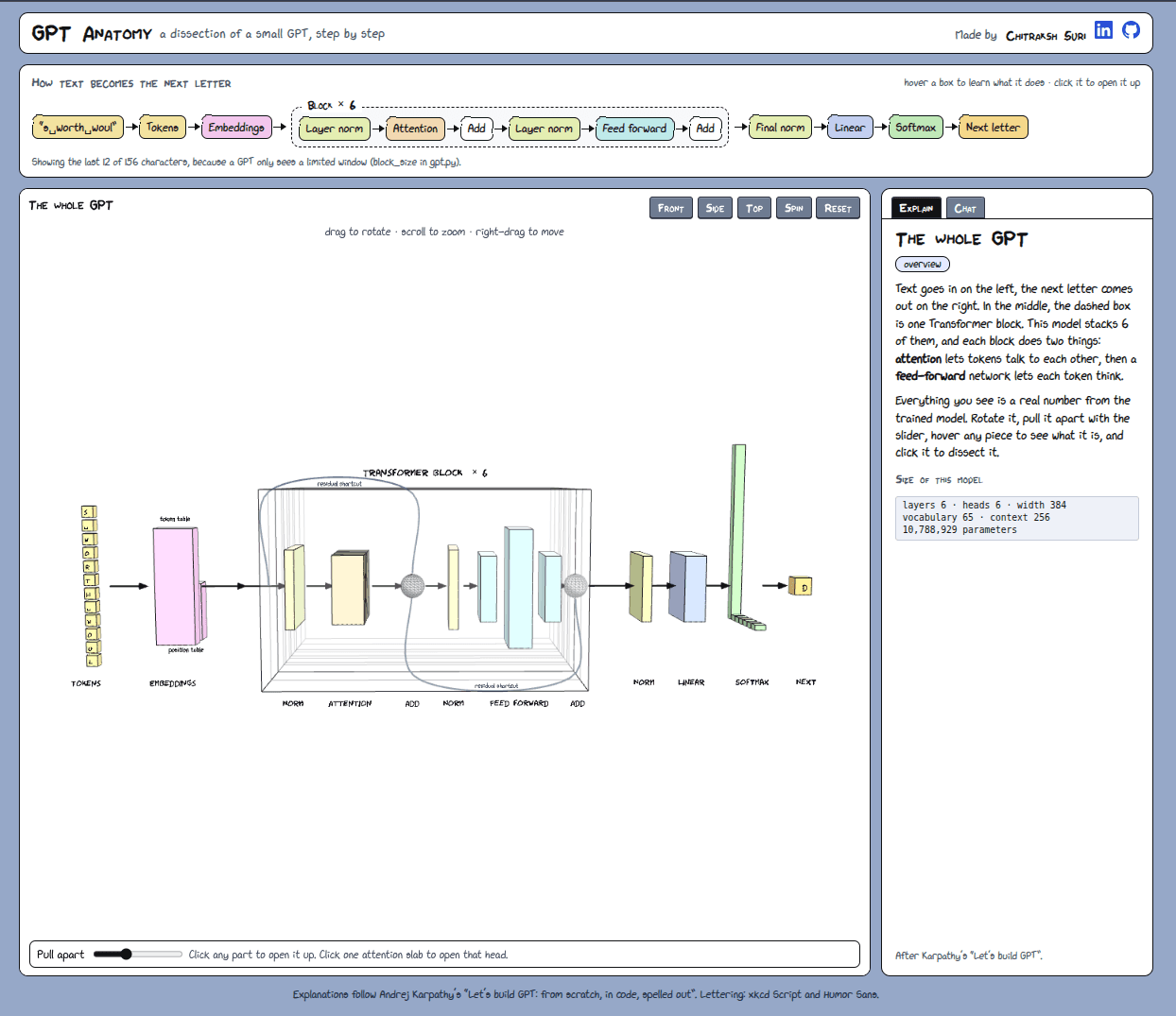The height and width of the screenshot is (1016, 1176).
Task: Open the Add box after Feed forward
Action: pos(705,129)
